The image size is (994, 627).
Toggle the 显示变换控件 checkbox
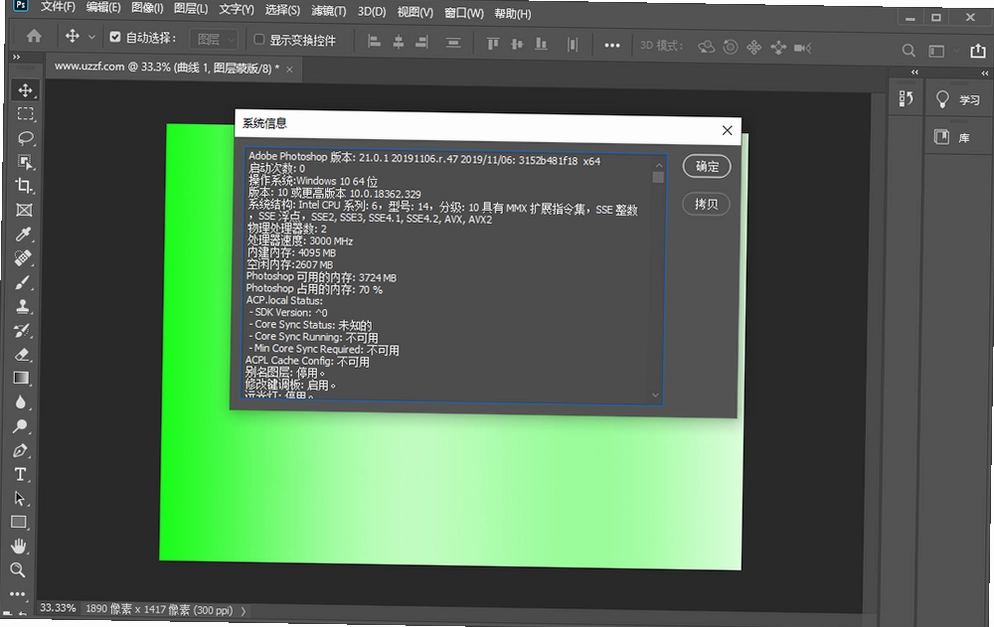(259, 39)
